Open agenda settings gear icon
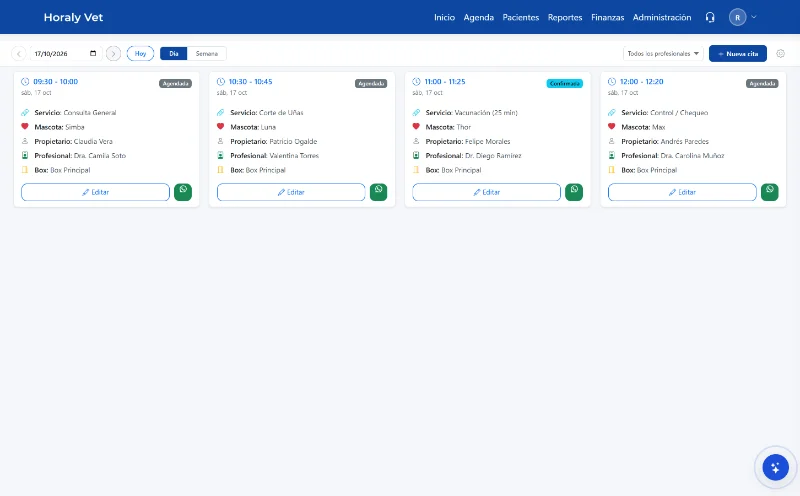This screenshot has height=496, width=800. [780, 54]
